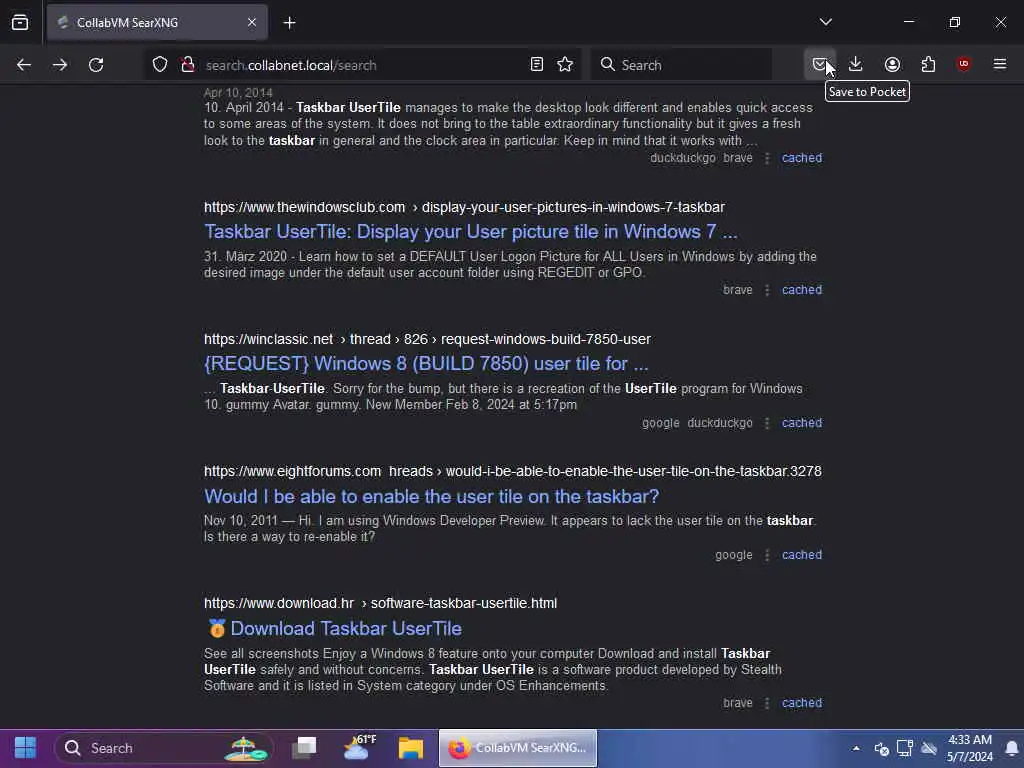Click the address bar URL field
The width and height of the screenshot is (1024, 768).
point(362,65)
